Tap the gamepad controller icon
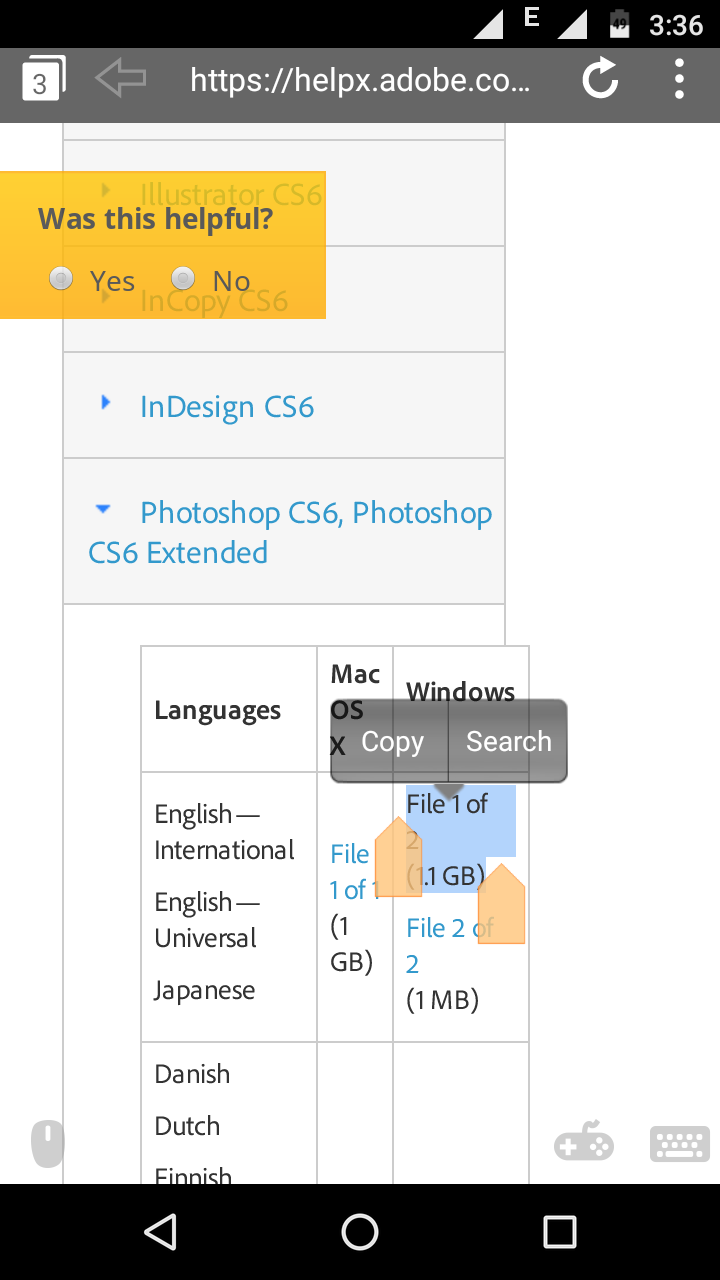Image resolution: width=720 pixels, height=1280 pixels. coord(584,1142)
